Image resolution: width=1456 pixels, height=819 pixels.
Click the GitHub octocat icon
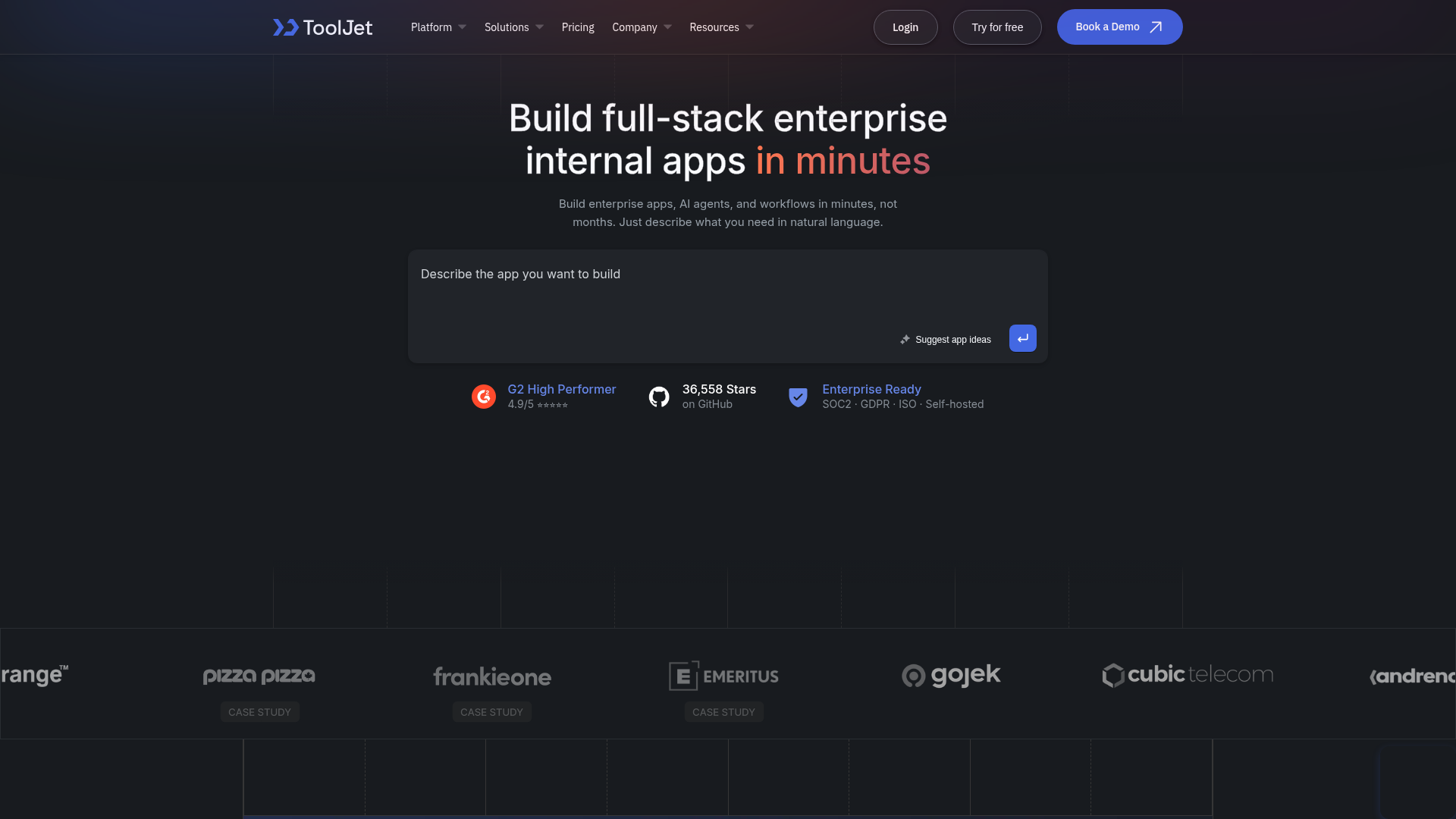coord(659,397)
